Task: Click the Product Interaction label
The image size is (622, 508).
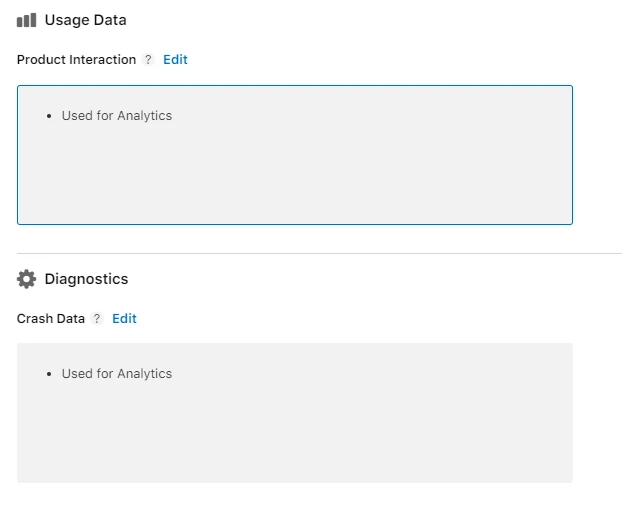Action: (x=76, y=59)
